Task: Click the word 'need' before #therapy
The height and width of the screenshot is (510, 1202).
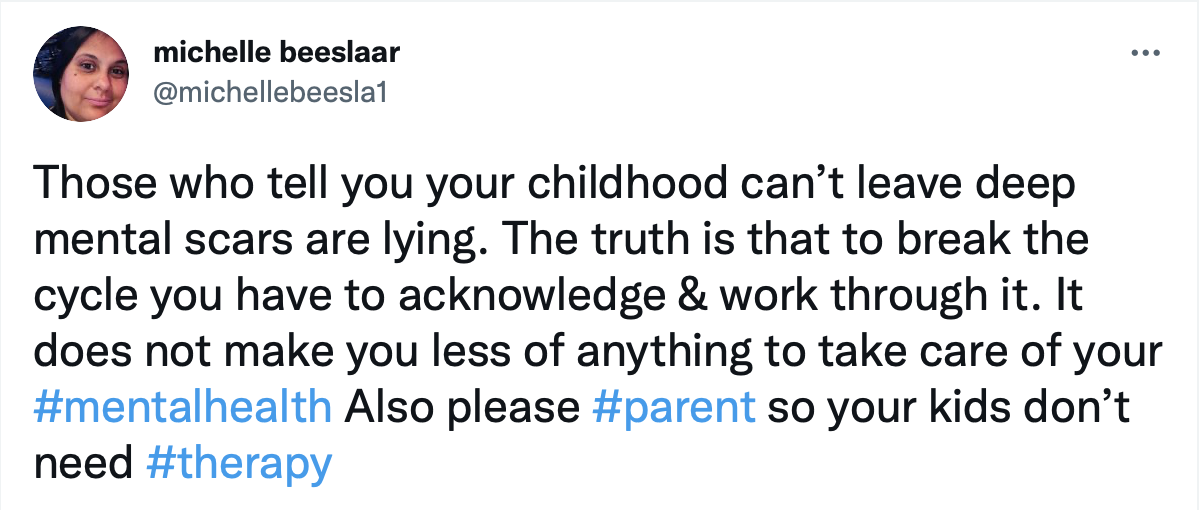Action: click(82, 462)
